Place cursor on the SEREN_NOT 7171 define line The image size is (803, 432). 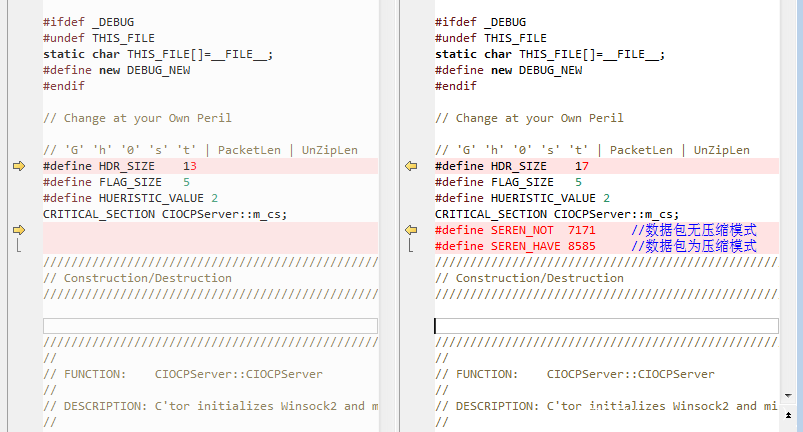[520, 230]
